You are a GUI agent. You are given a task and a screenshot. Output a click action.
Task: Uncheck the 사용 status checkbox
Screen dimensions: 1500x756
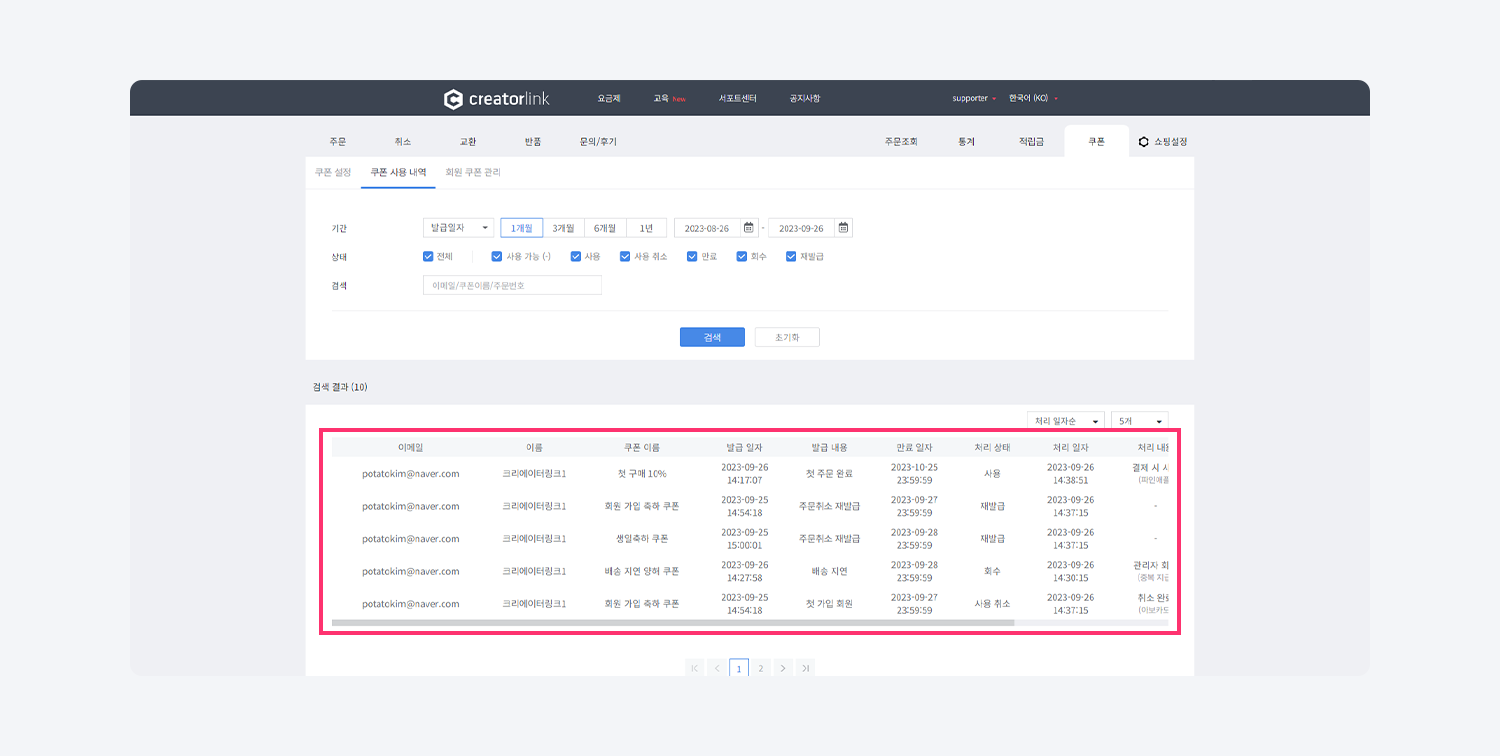[x=576, y=257]
